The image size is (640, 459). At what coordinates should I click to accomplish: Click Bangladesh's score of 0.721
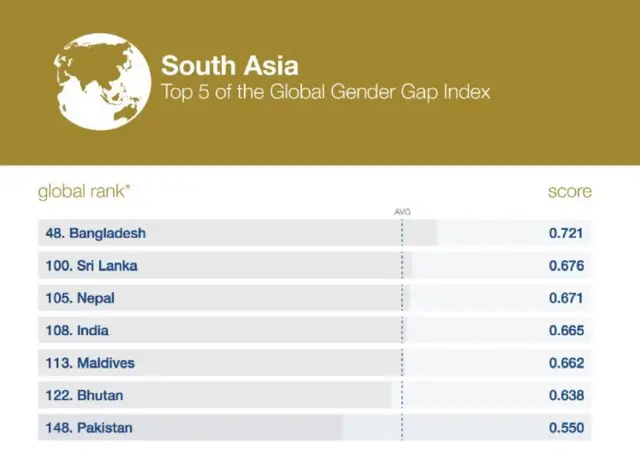pyautogui.click(x=566, y=233)
